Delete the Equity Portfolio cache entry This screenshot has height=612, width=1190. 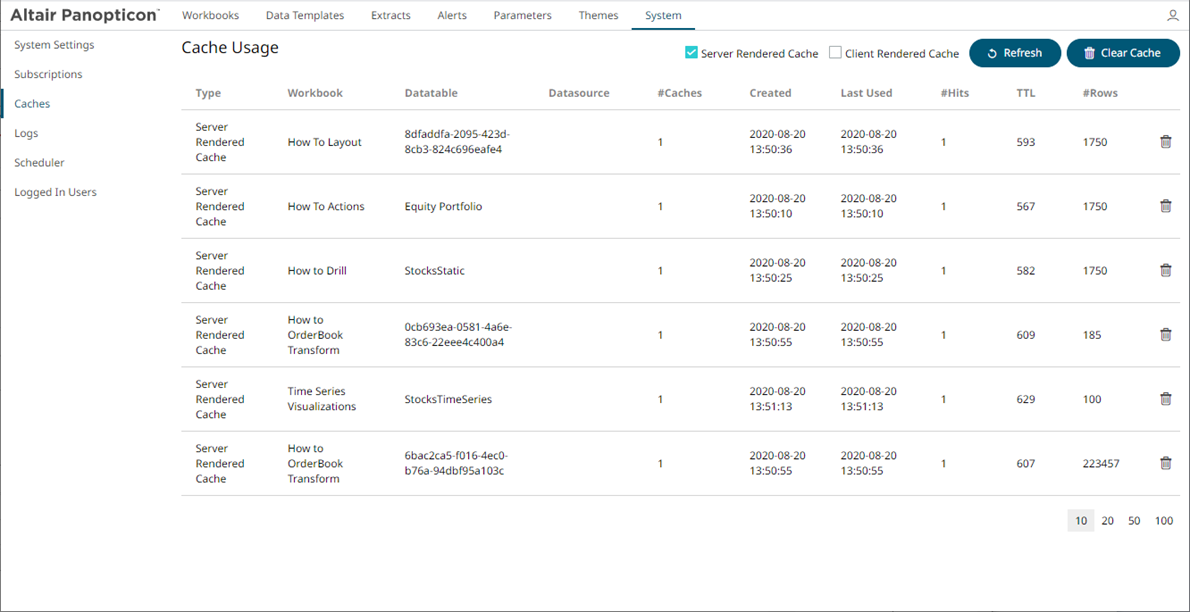[1165, 206]
